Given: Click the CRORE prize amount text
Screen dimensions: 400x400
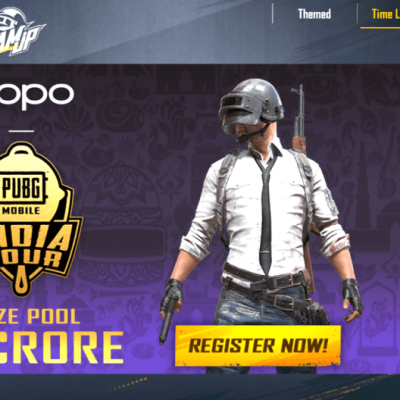Looking at the screenshot, I should coord(61,348).
